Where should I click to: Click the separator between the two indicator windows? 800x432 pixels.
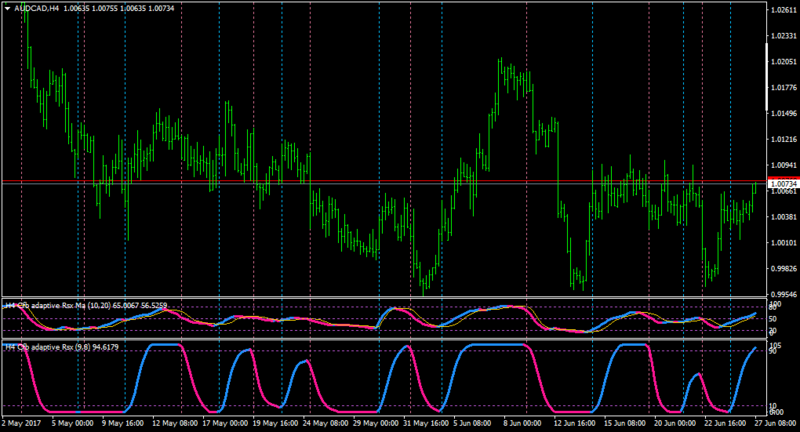click(384, 339)
